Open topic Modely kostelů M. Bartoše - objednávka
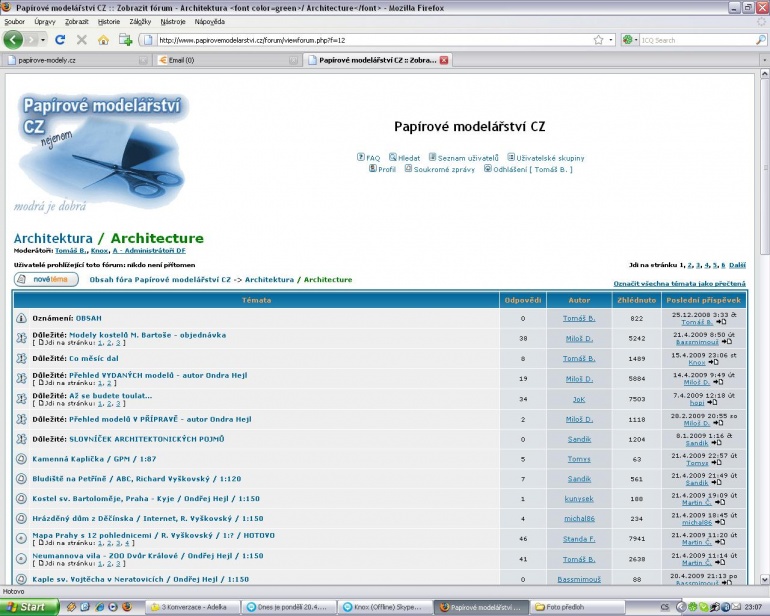This screenshot has width=770, height=616. [x=147, y=335]
